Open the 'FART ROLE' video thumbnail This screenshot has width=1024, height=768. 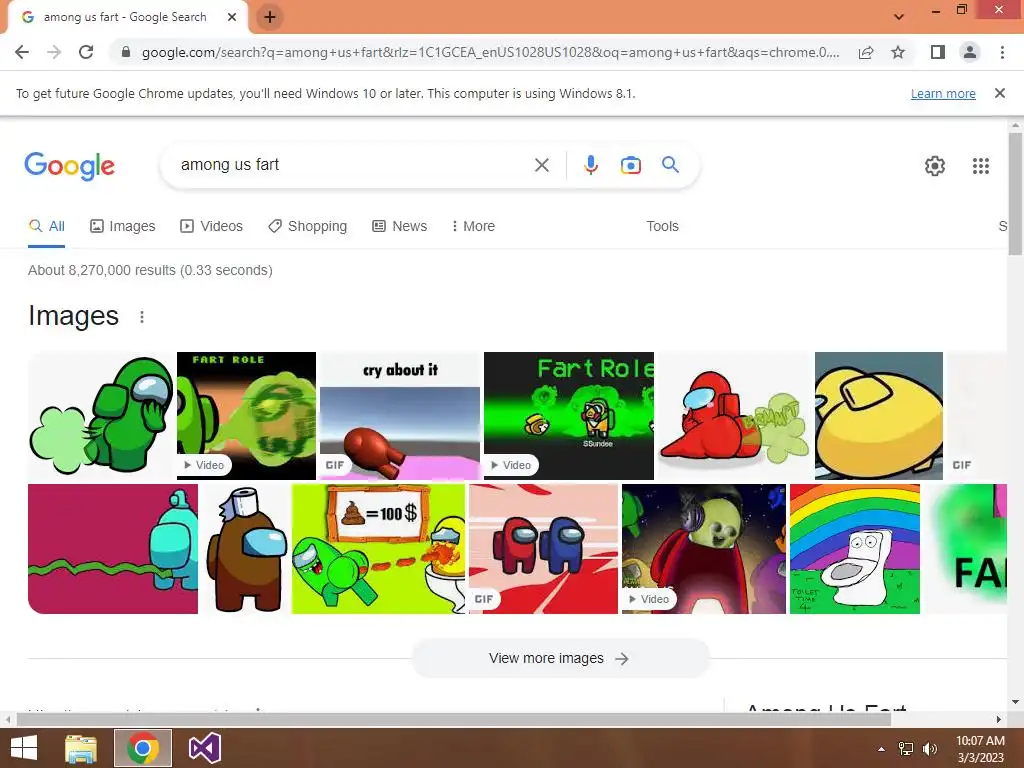tap(246, 415)
